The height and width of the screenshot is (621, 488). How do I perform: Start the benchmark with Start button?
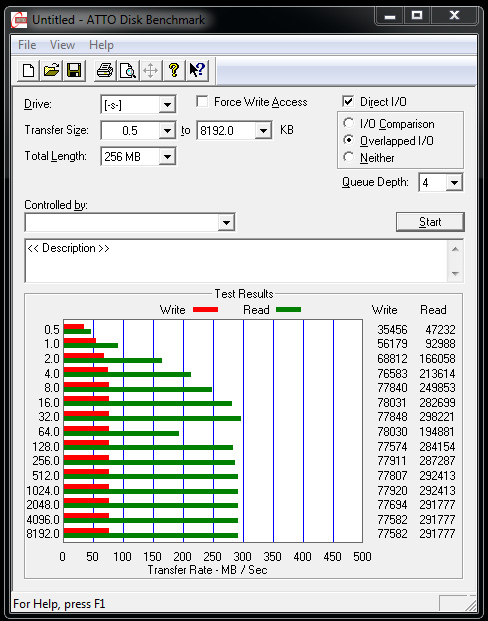[x=430, y=222]
